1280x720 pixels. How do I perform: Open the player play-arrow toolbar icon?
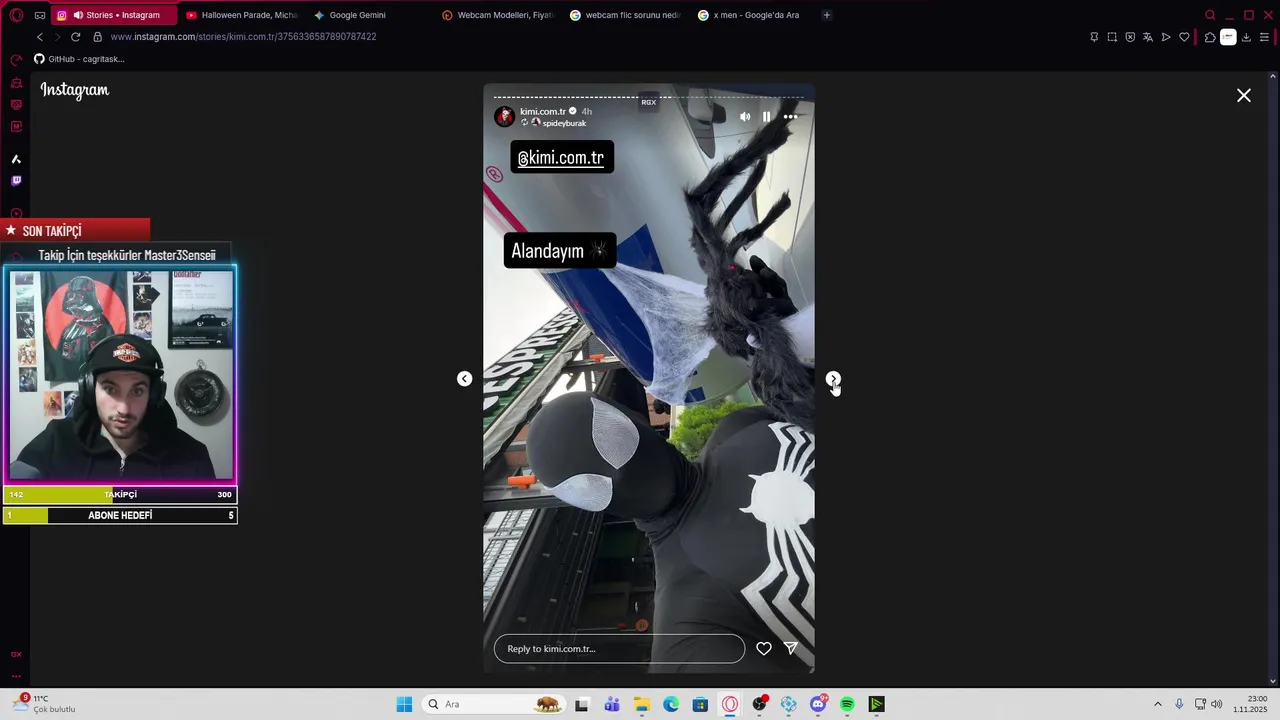point(1166,37)
